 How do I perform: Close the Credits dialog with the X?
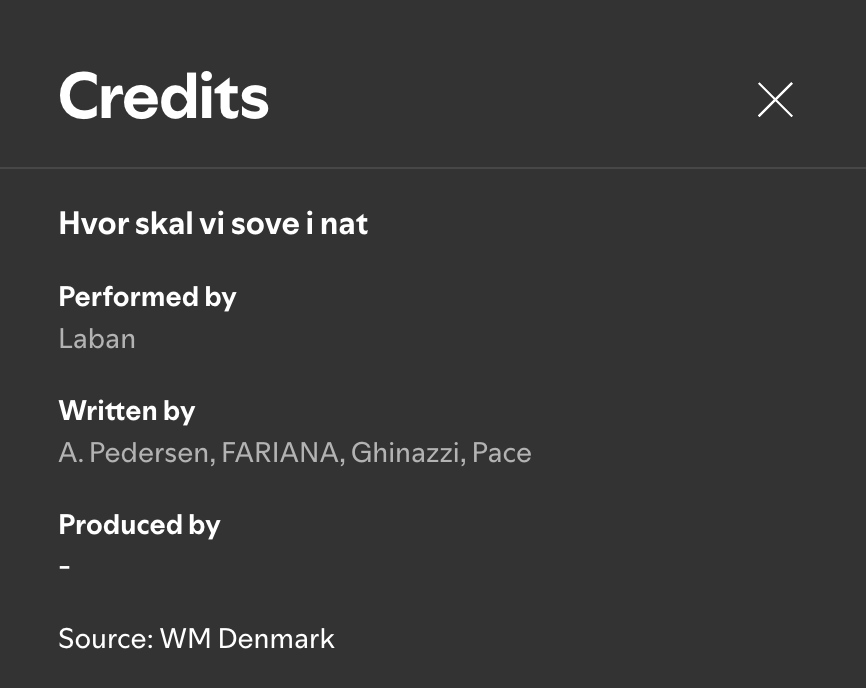[775, 100]
